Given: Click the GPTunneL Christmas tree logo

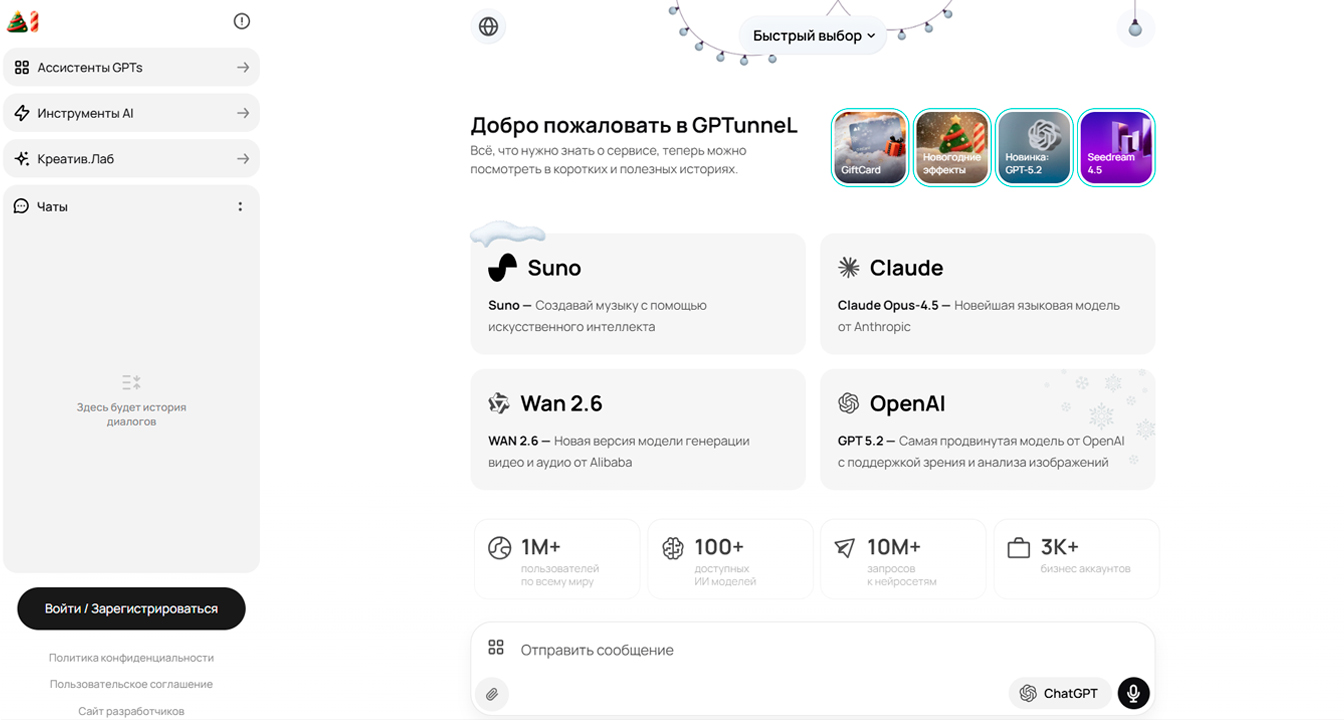Looking at the screenshot, I should coord(22,20).
